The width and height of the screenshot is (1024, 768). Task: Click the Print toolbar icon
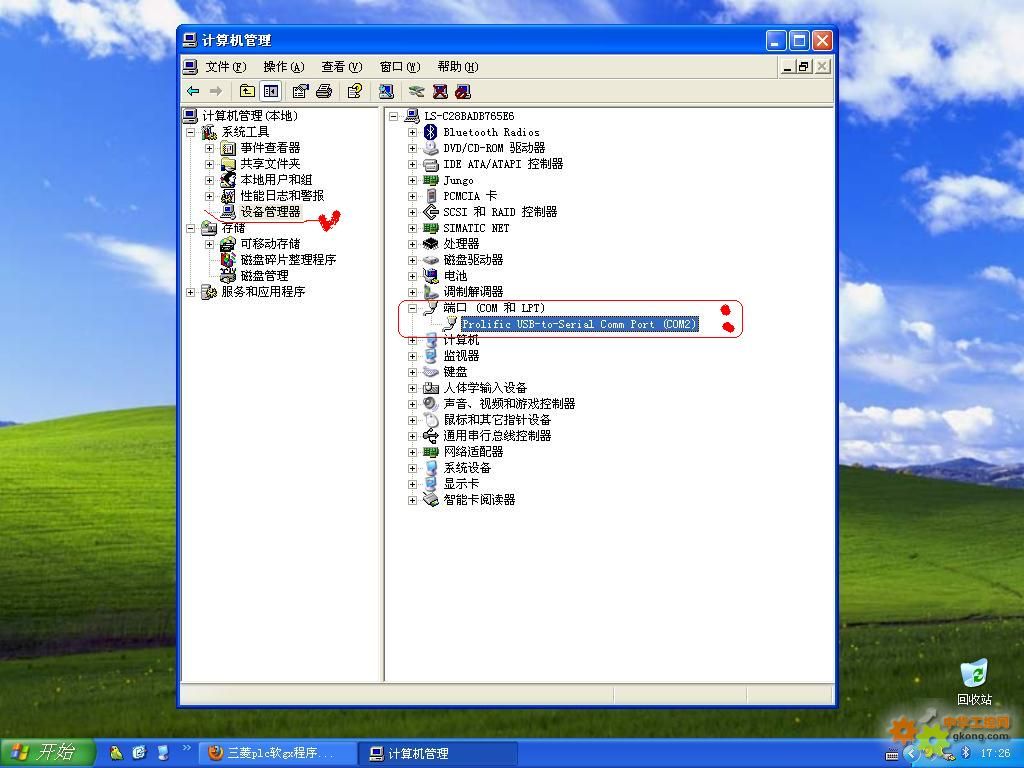(324, 91)
